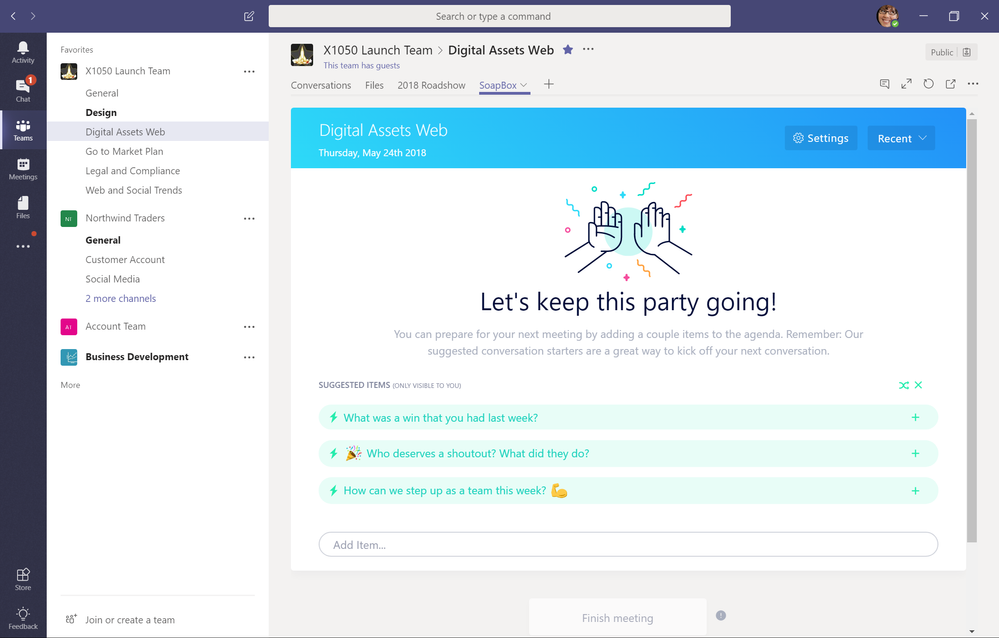
Task: Add 'What was a win' item with plus
Action: [x=916, y=417]
